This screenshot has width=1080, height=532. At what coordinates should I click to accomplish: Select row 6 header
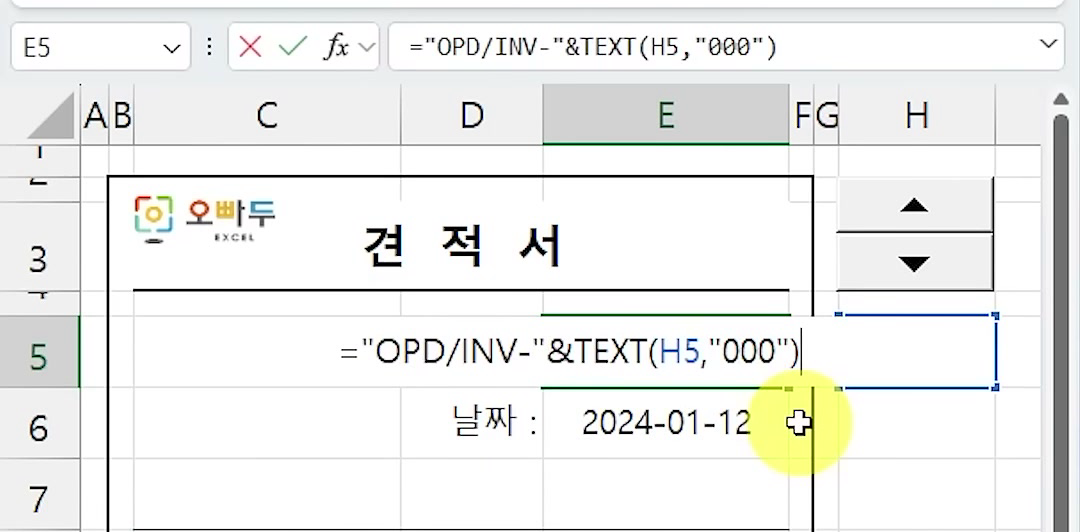tap(39, 423)
